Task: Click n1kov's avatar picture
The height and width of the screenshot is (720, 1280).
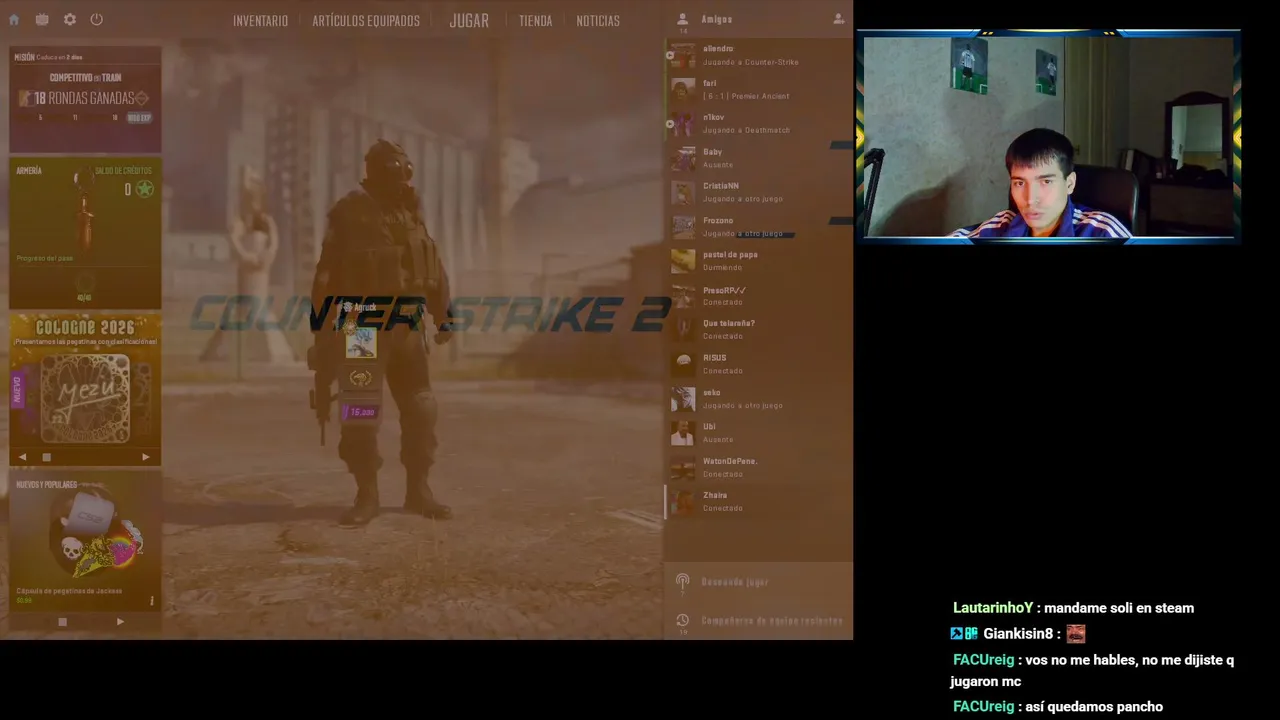Action: point(683,124)
